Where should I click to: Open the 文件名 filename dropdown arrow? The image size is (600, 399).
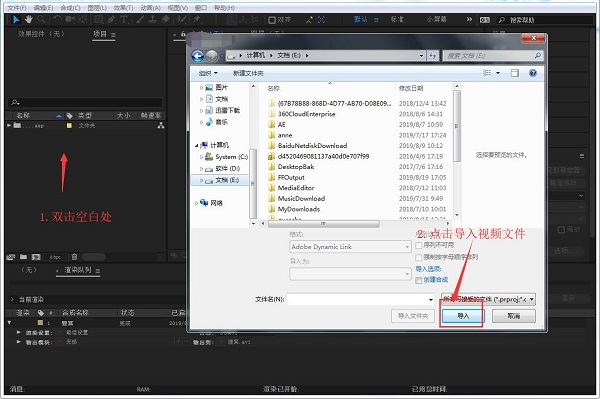click(431, 300)
